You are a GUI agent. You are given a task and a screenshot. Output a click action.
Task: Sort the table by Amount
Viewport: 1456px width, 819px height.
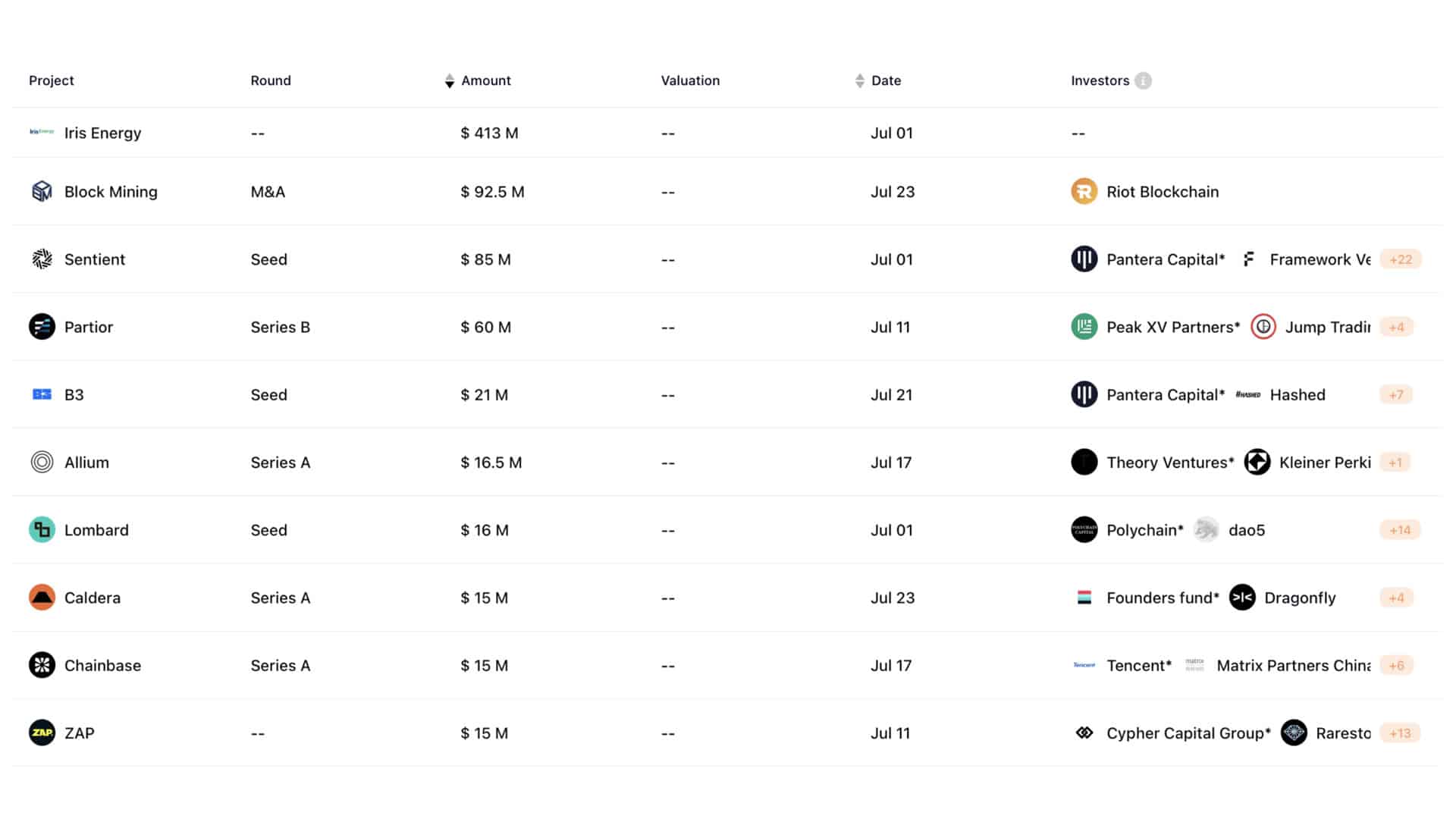click(x=450, y=80)
